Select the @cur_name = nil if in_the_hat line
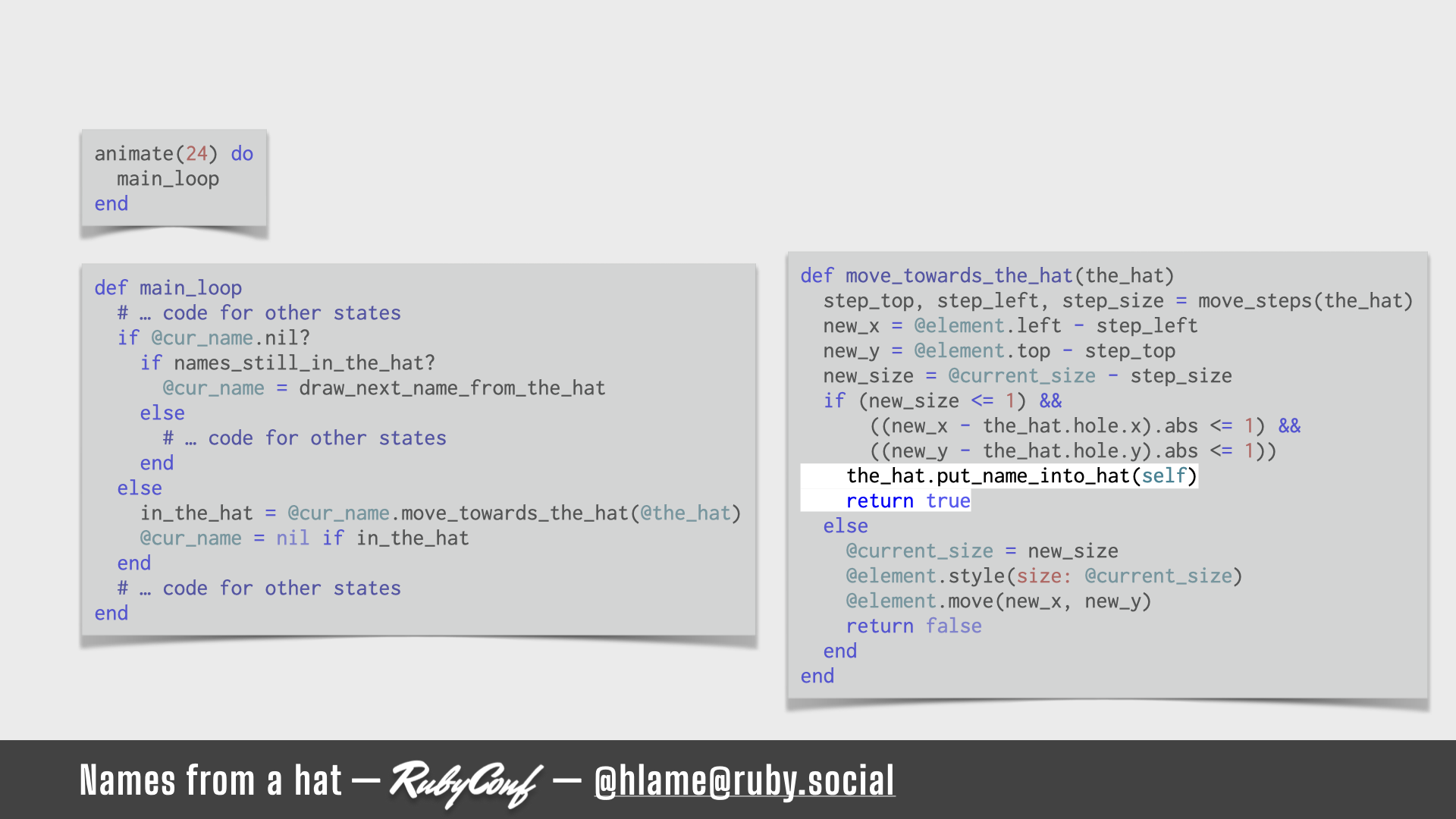Viewport: 1456px width, 819px height. (303, 537)
